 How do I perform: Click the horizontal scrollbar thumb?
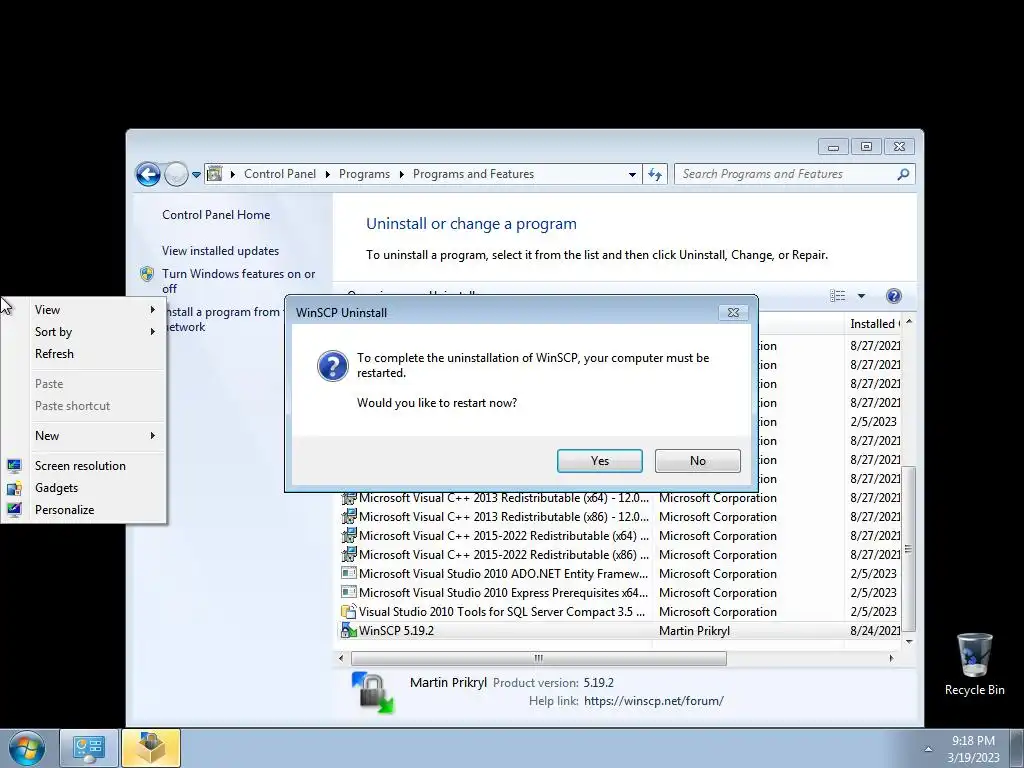539,658
